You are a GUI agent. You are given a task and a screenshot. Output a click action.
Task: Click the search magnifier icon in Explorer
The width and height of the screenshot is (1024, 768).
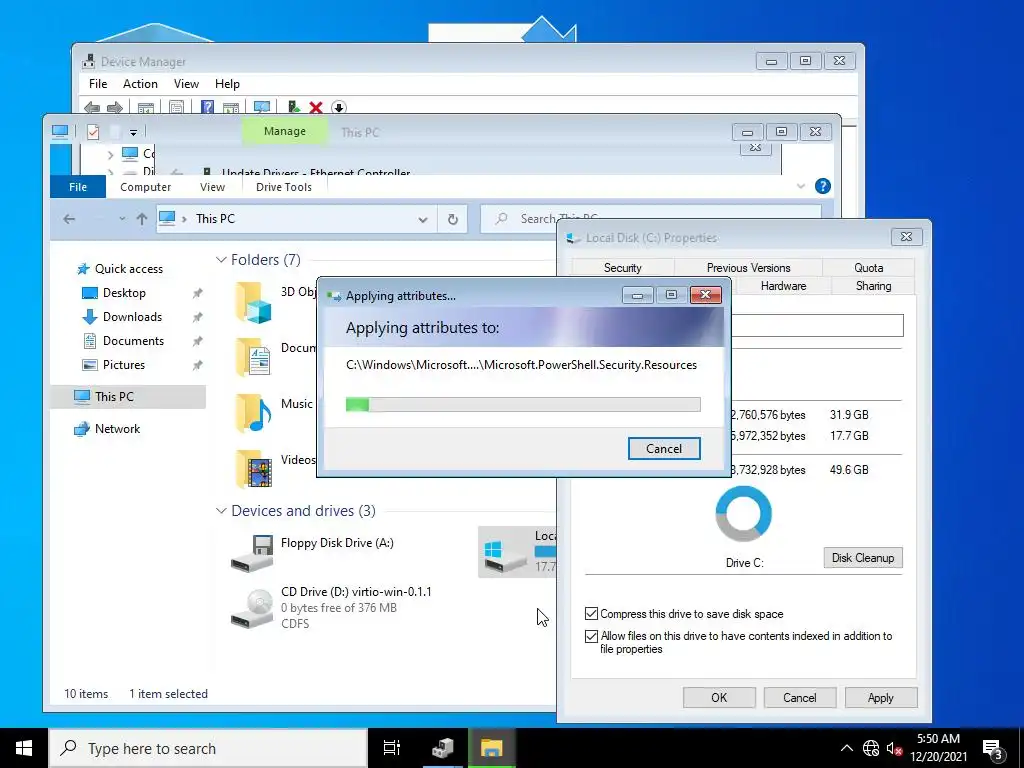pyautogui.click(x=501, y=219)
